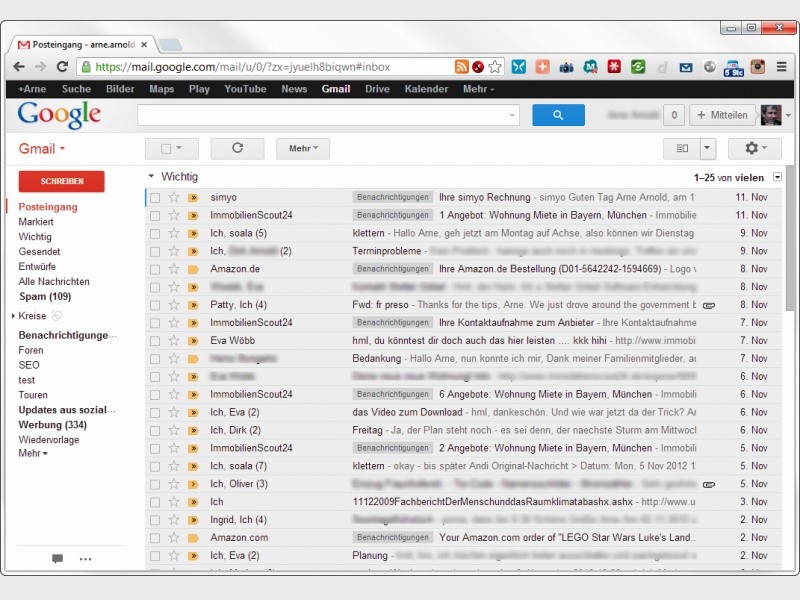
Task: Star the Eva Wöbb email
Action: (x=174, y=340)
